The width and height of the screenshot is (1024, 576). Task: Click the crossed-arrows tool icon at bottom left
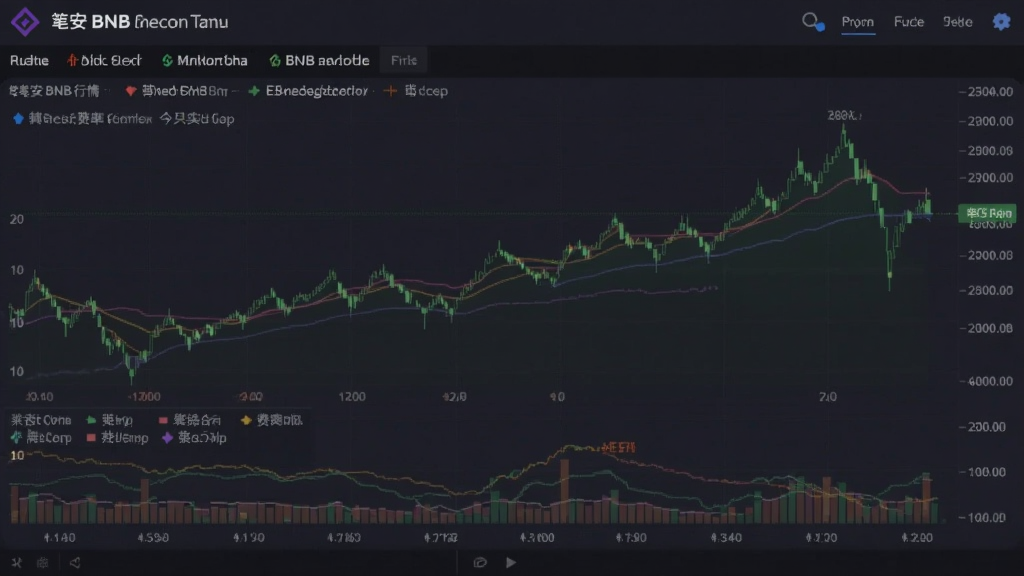(x=17, y=562)
